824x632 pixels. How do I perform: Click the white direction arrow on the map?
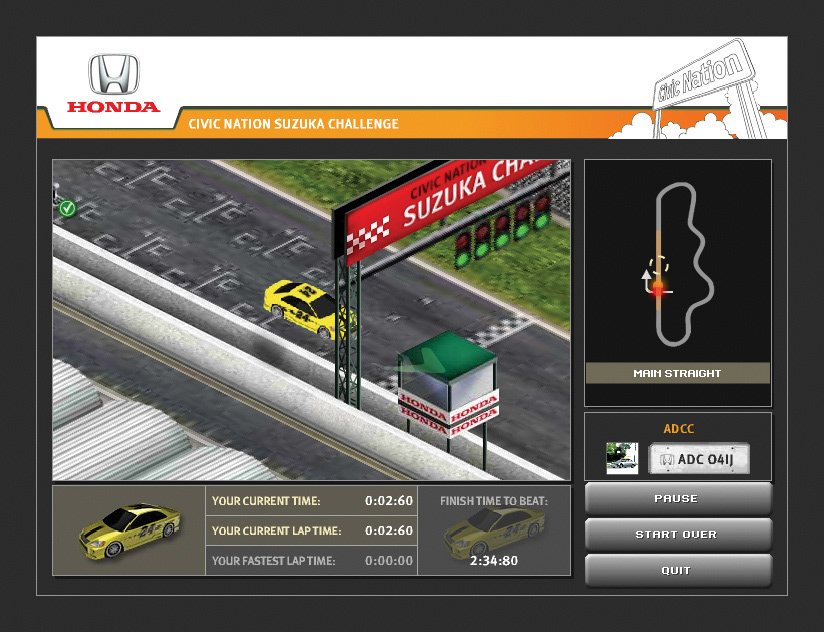648,281
